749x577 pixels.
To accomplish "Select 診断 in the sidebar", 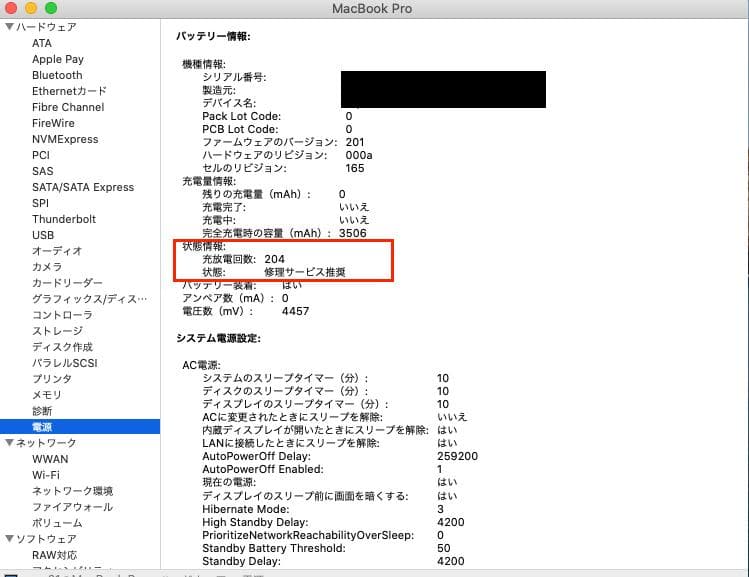I will pos(42,411).
